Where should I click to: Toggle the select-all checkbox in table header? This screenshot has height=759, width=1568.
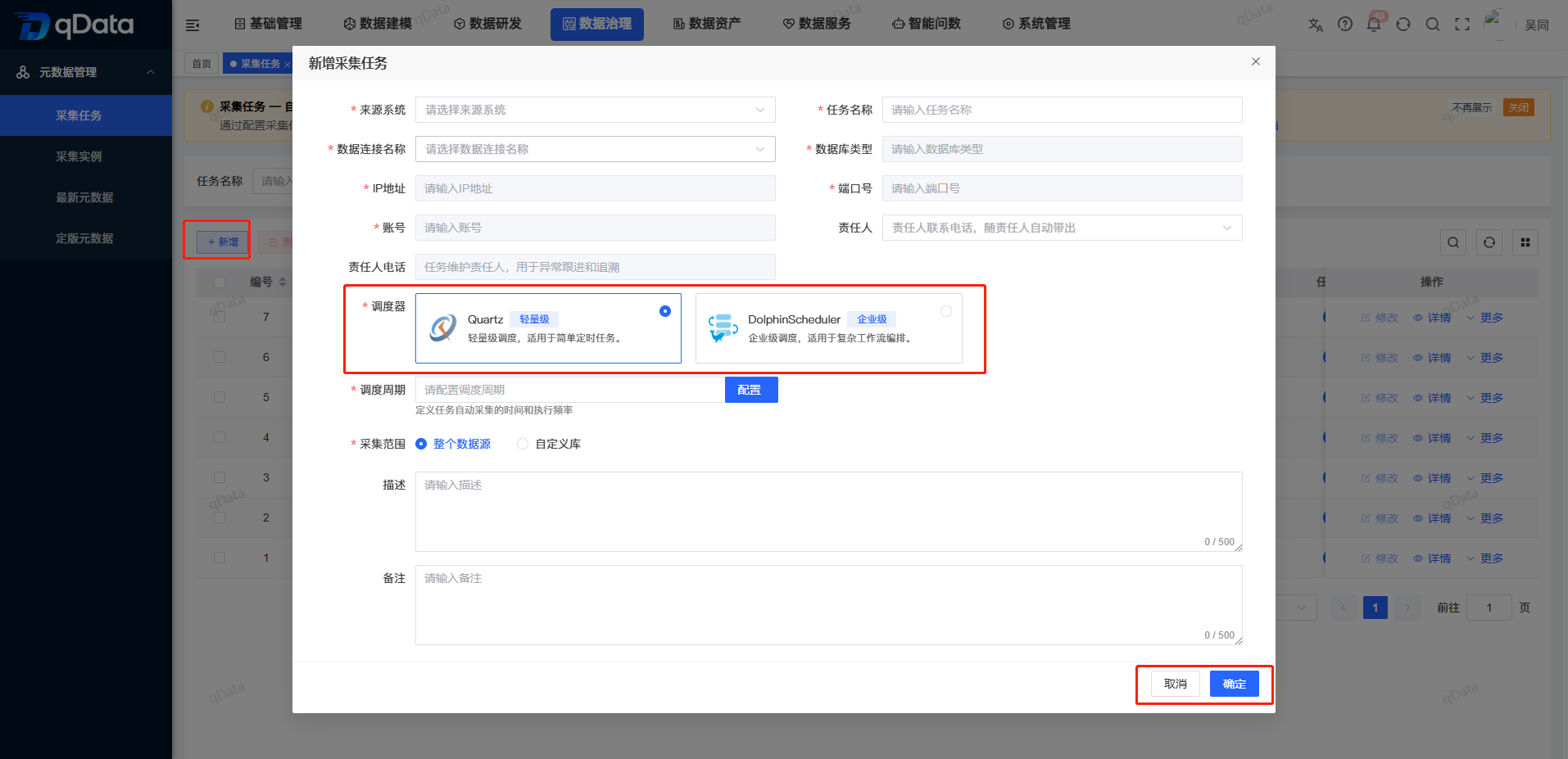(220, 282)
